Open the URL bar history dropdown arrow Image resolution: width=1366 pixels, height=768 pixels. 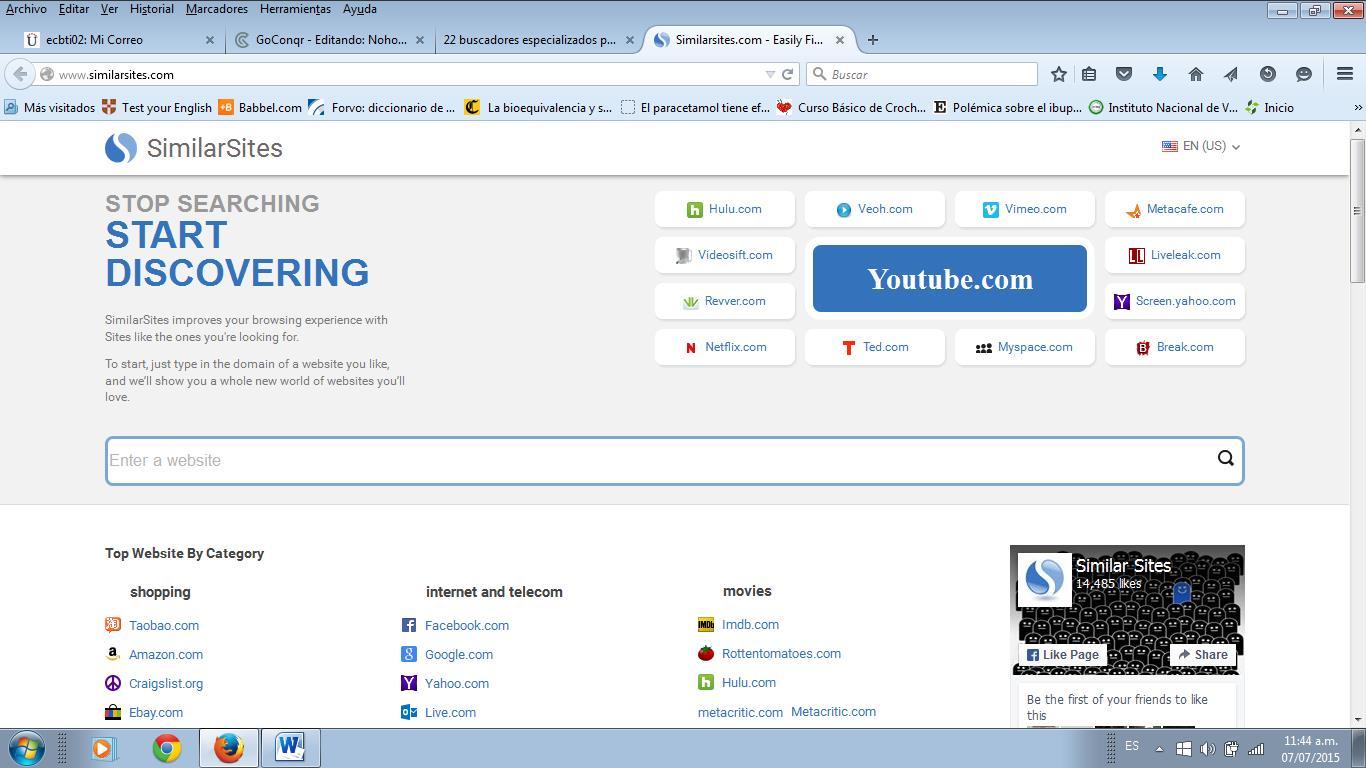pos(770,74)
